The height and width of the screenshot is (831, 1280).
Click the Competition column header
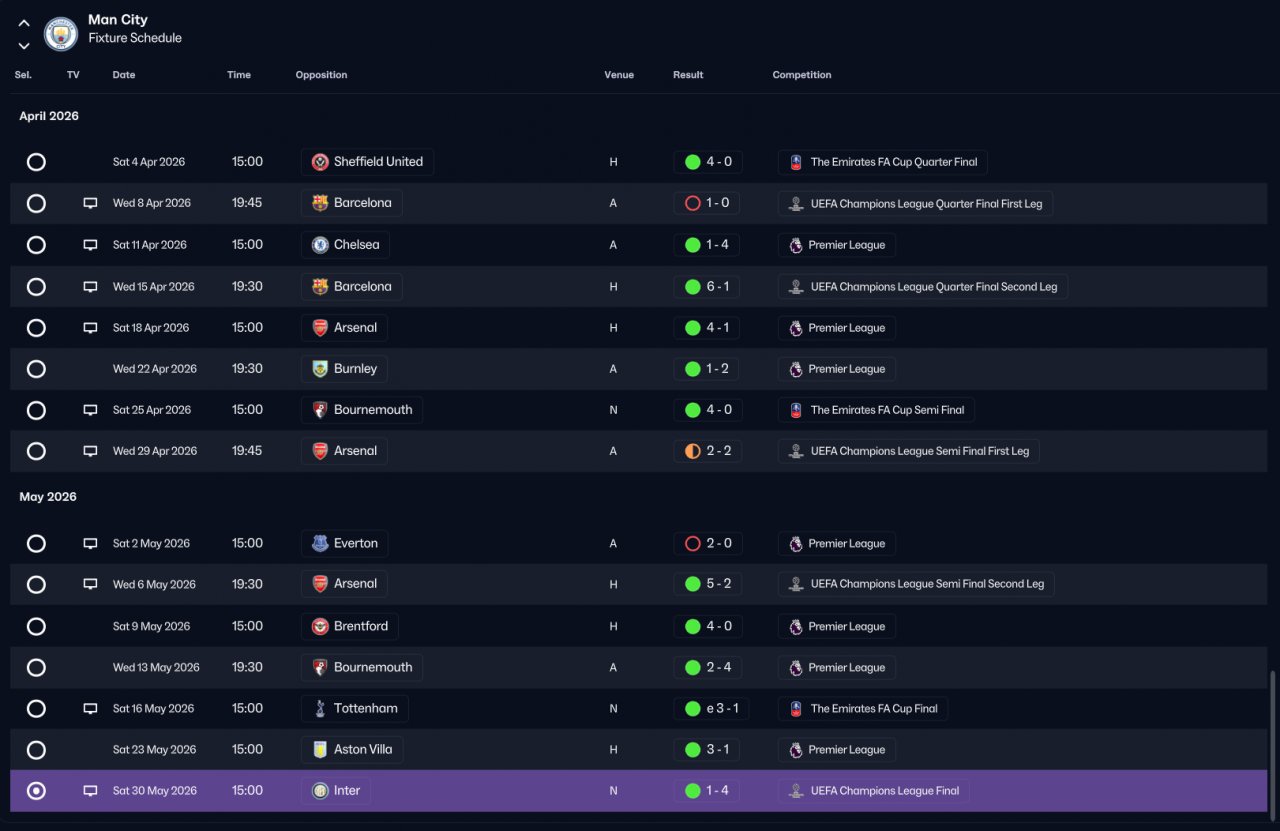[802, 75]
